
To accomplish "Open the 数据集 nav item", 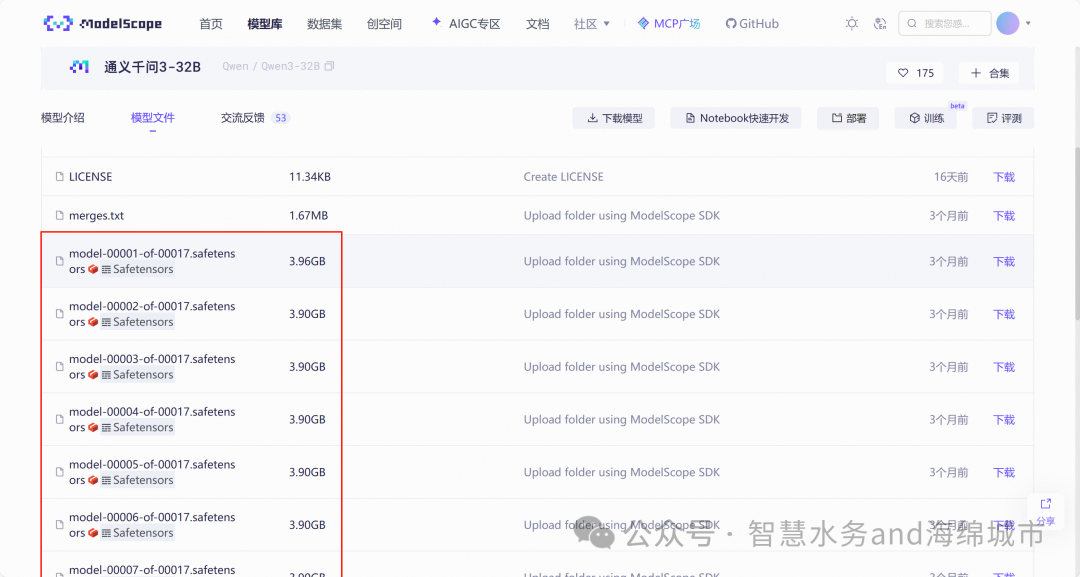I will (324, 23).
